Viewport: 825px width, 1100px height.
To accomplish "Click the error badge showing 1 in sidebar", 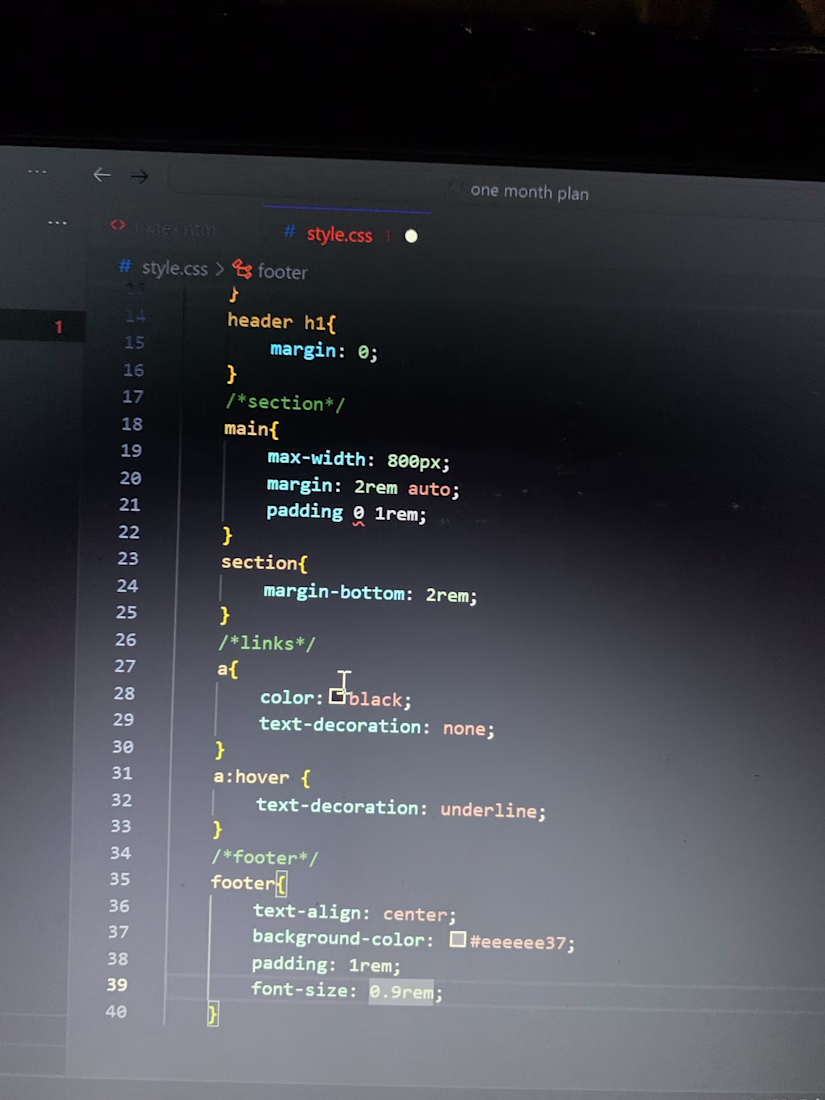I will point(59,327).
